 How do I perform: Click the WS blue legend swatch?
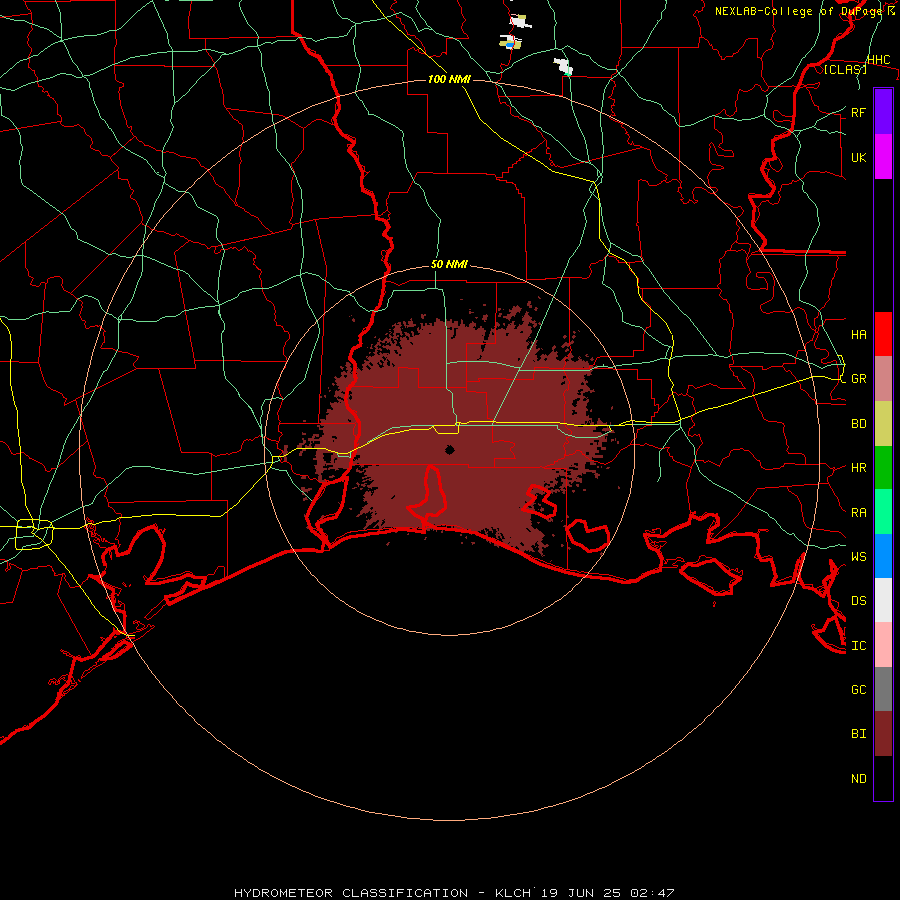(883, 556)
